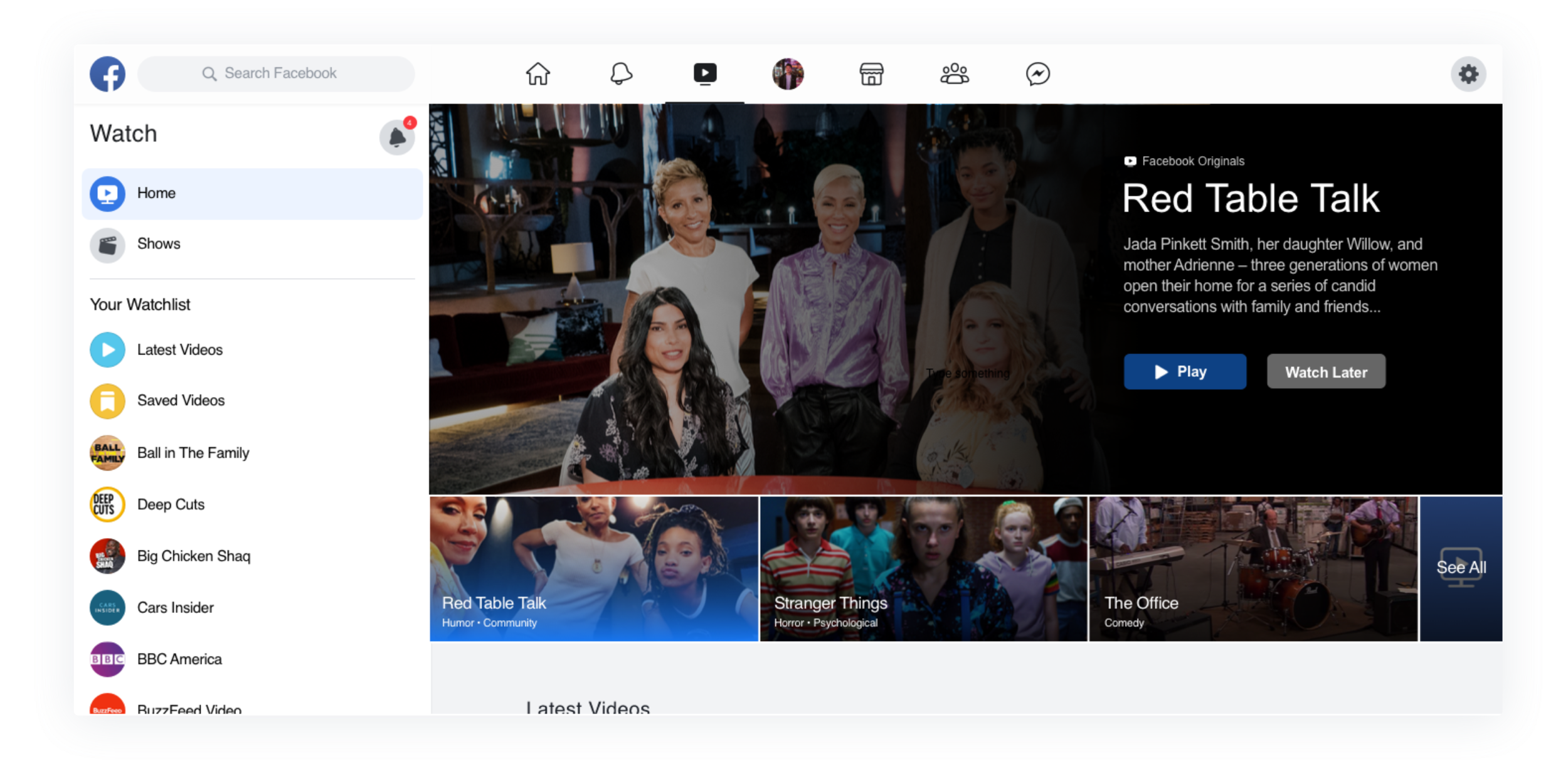Open the Stranger Things thumbnail card
Viewport: 1568px width, 764px height.
click(x=923, y=569)
